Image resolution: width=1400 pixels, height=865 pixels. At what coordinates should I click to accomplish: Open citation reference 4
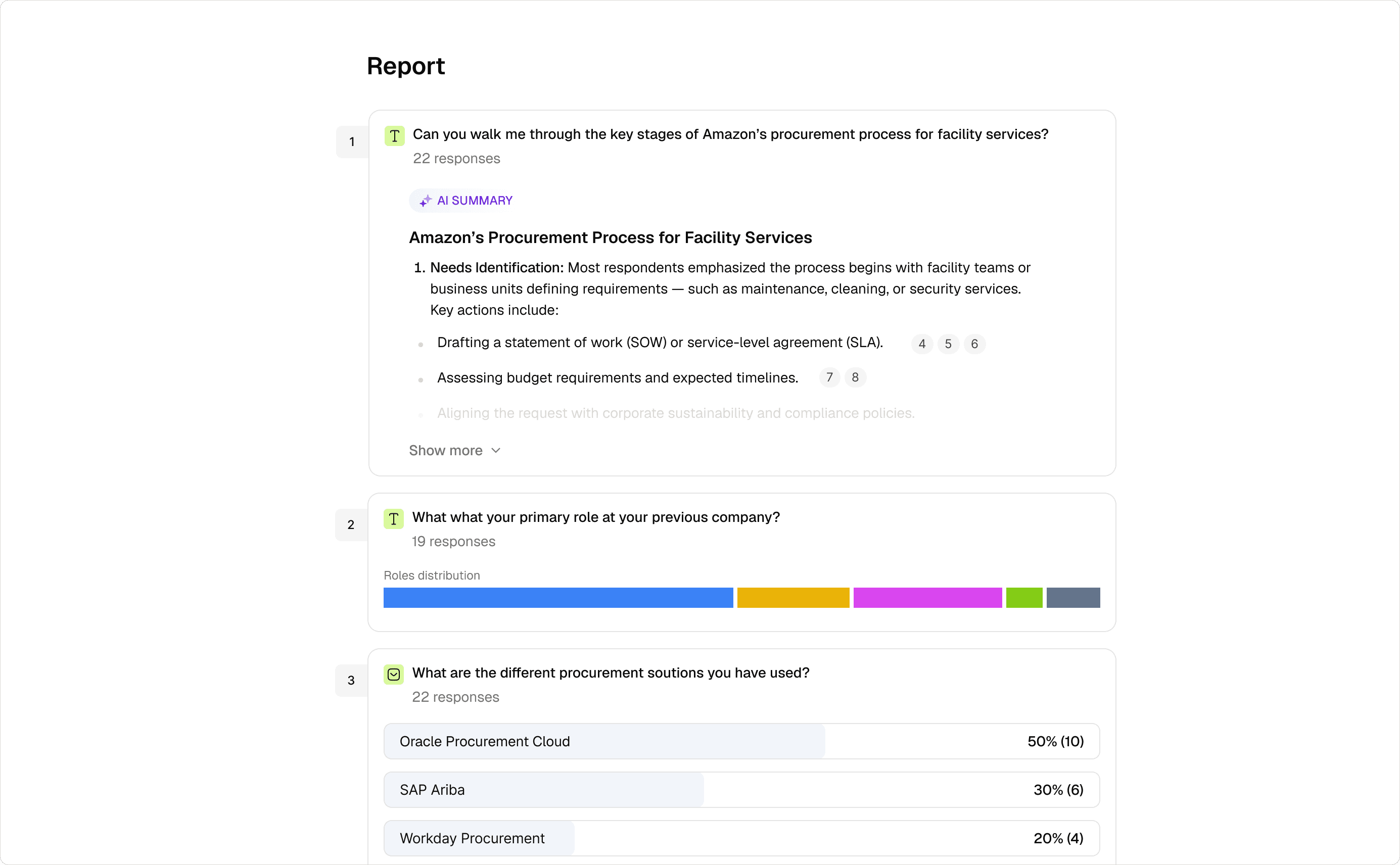click(922, 344)
